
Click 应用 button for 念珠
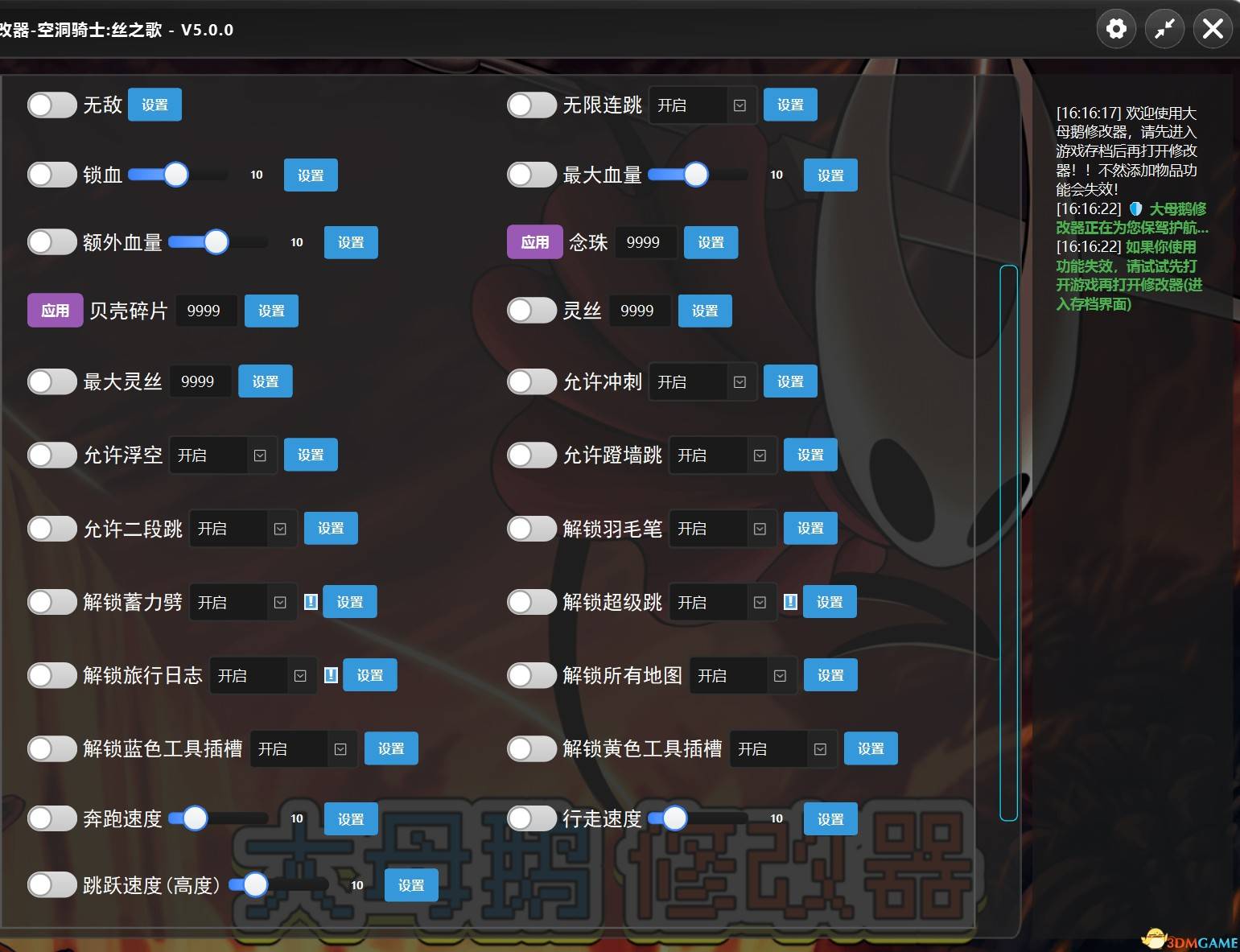534,242
